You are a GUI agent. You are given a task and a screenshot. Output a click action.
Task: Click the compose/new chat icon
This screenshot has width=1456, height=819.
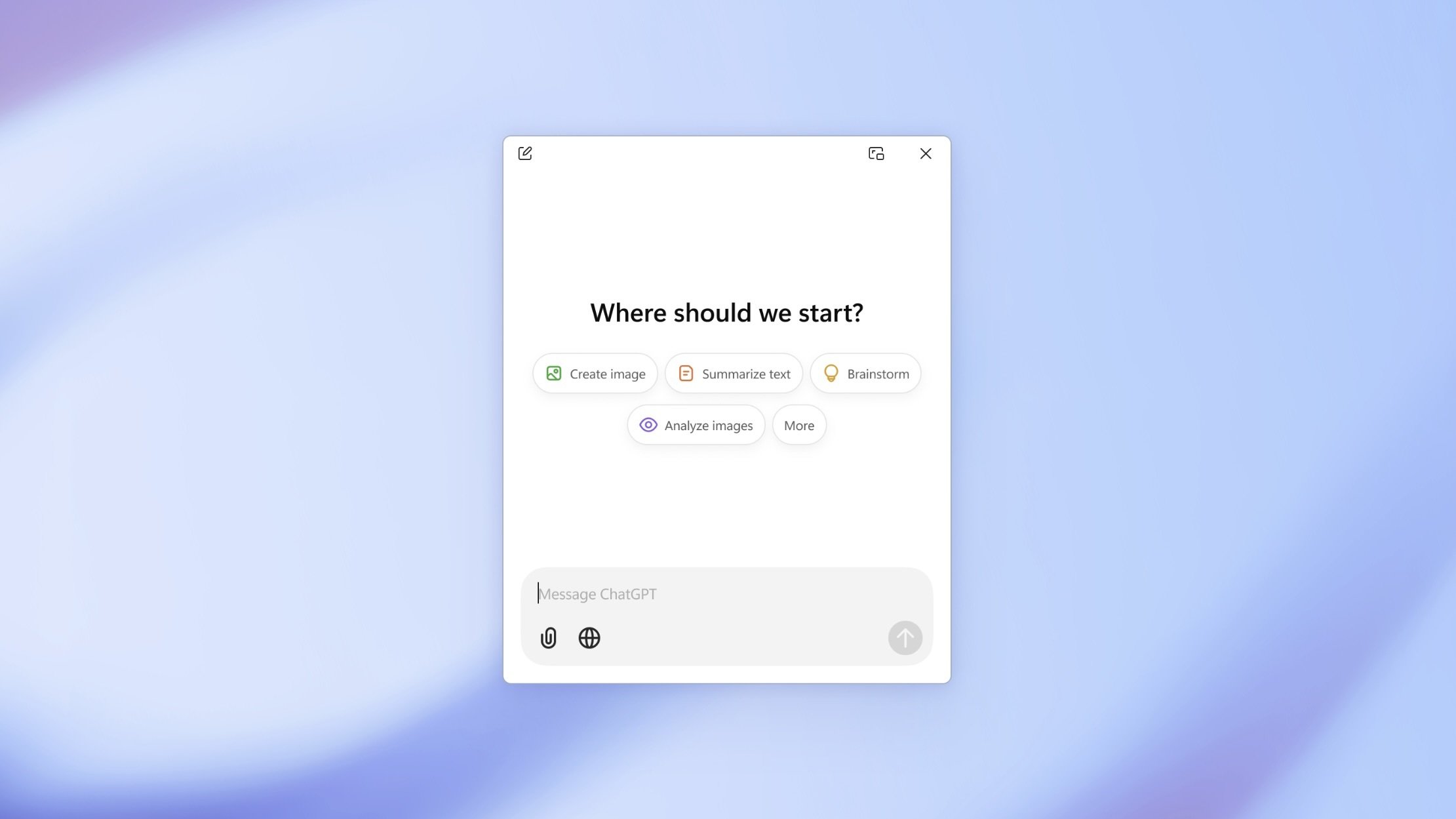pos(525,153)
